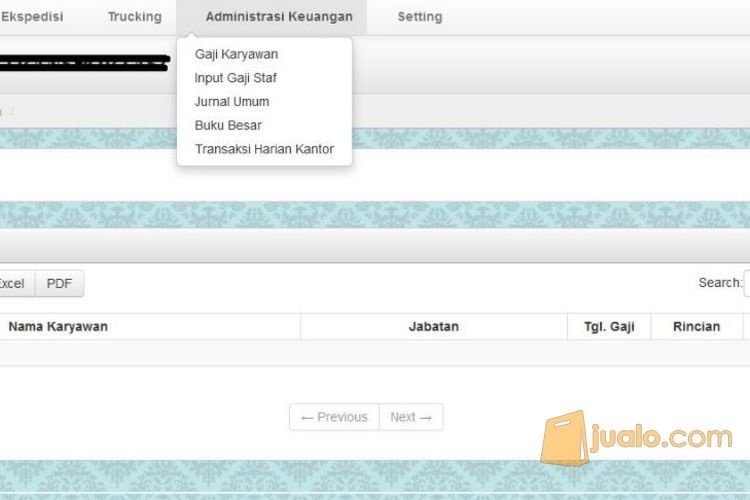This screenshot has height=500, width=750.
Task: Open the Trucking menu
Action: [x=135, y=17]
